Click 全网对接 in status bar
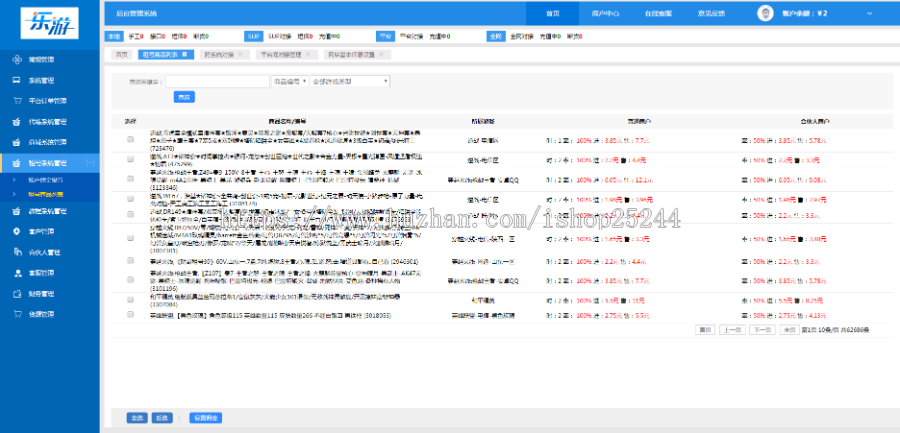Image resolution: width=900 pixels, height=433 pixels. click(522, 36)
